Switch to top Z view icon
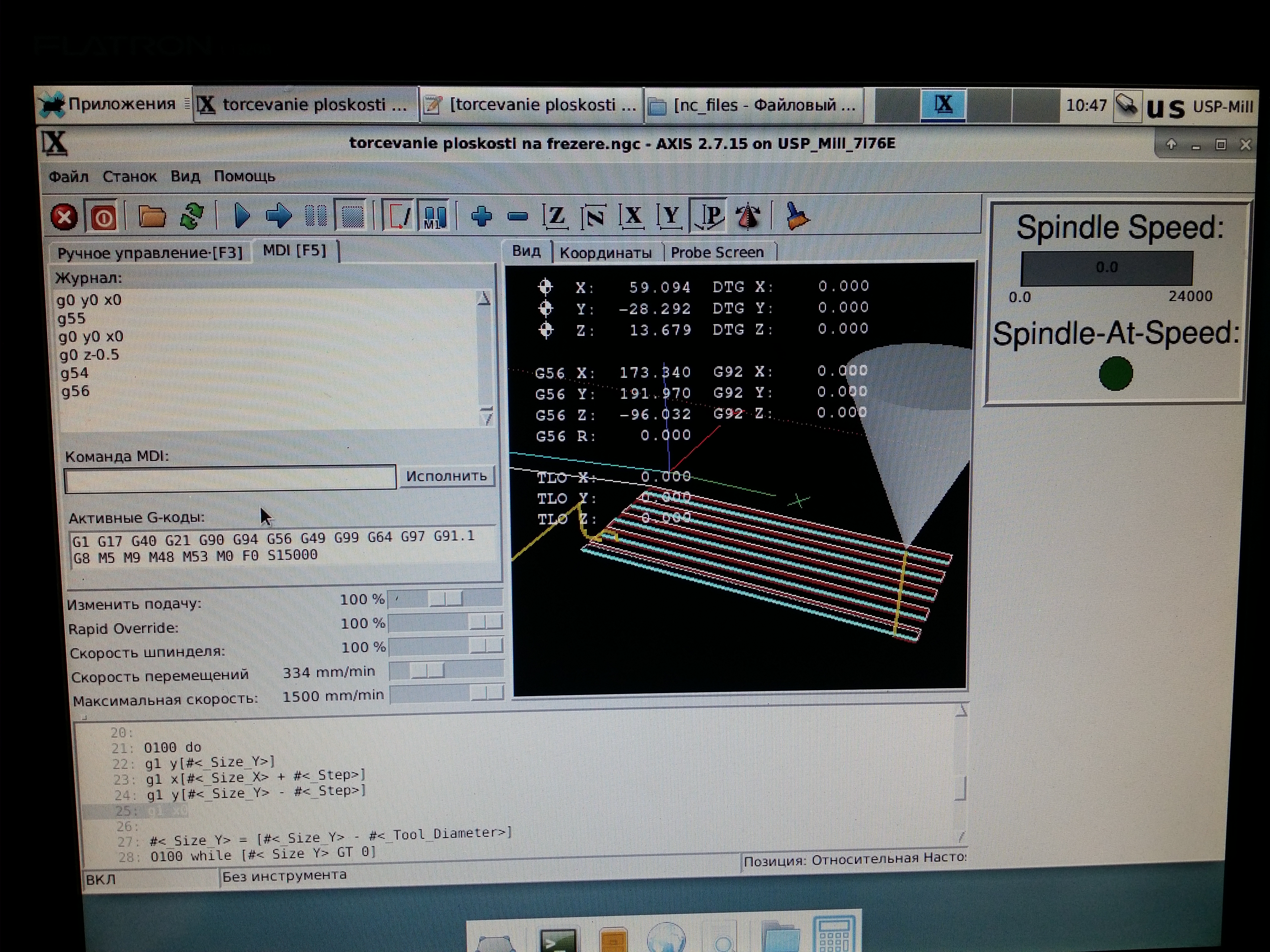This screenshot has width=1270, height=952. [555, 216]
